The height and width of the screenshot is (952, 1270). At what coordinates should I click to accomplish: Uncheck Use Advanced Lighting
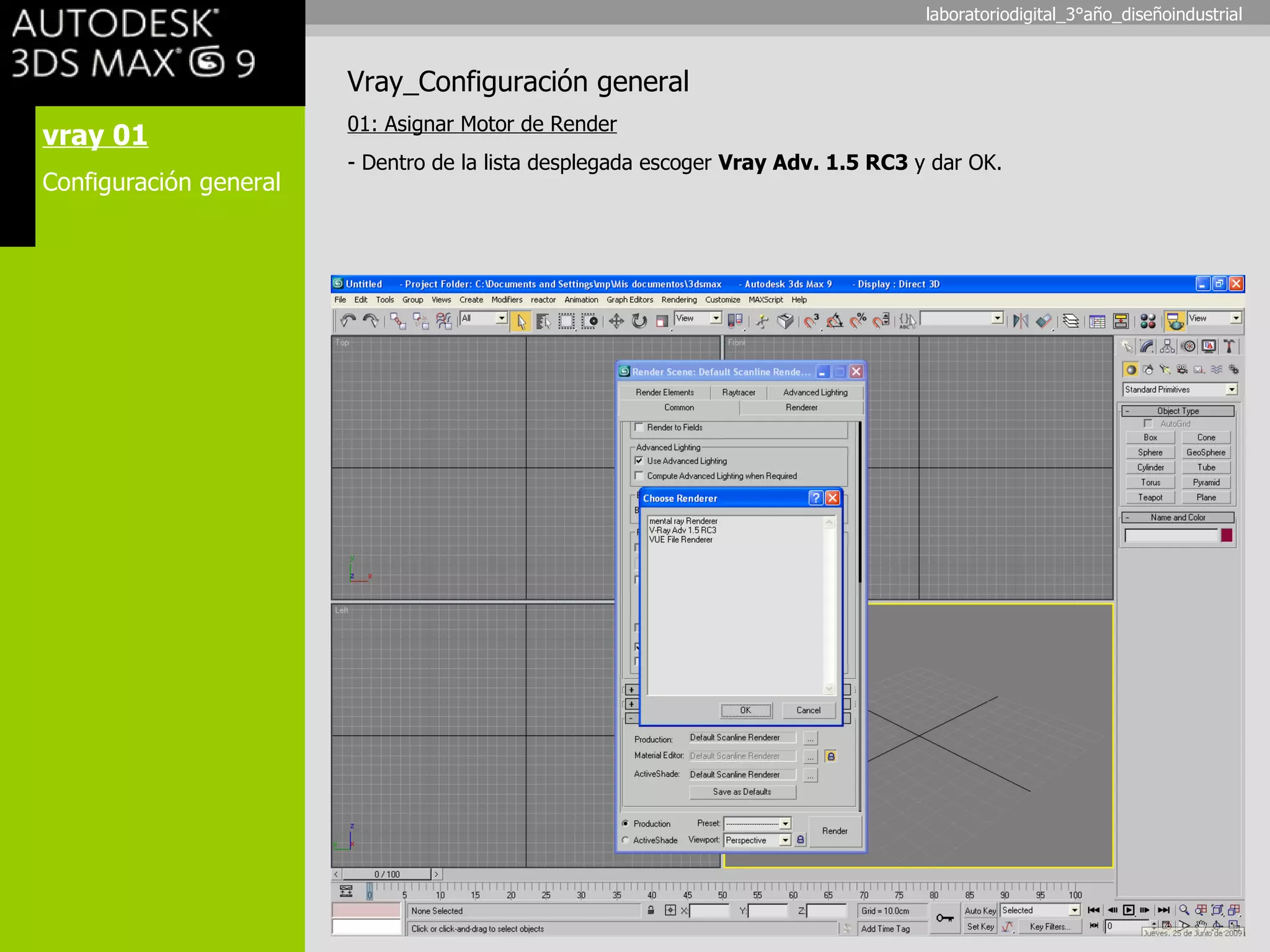(x=639, y=461)
